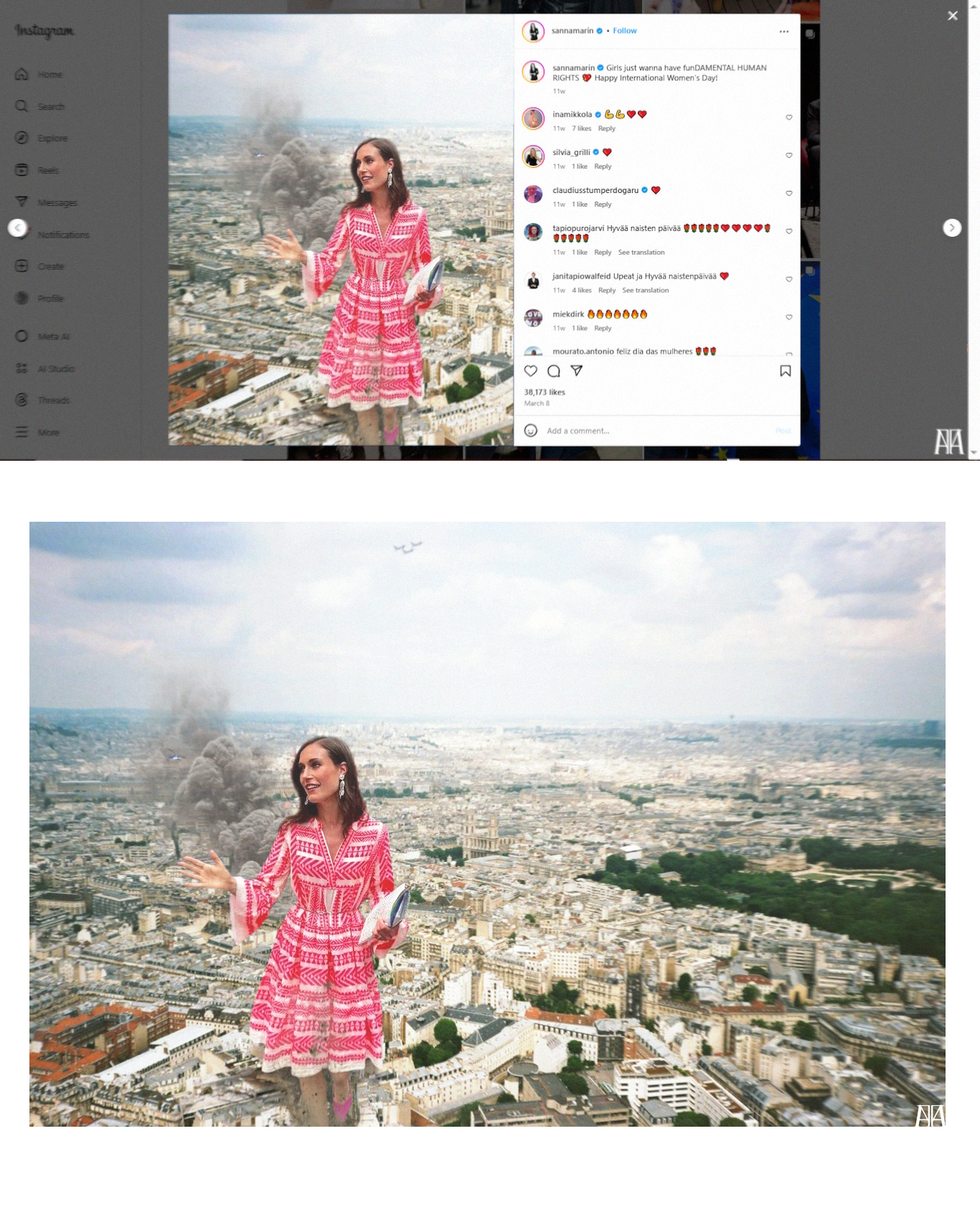
Task: Reply to silvia_grilli's comment
Action: pyautogui.click(x=603, y=166)
